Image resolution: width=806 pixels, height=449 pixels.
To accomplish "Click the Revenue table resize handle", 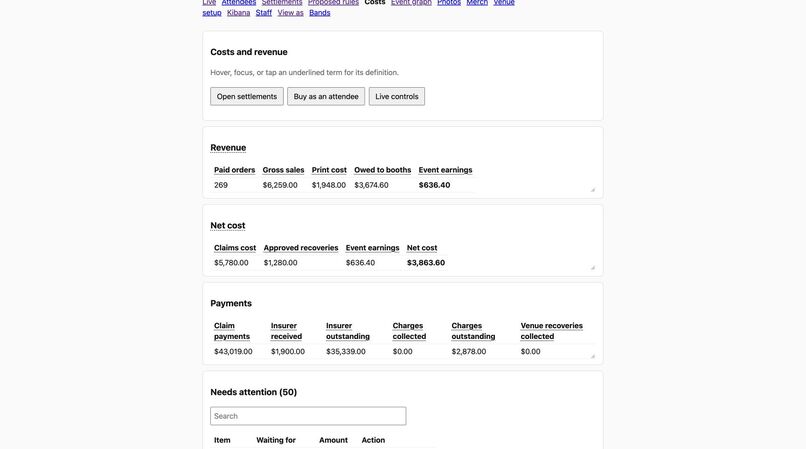I will [592, 190].
